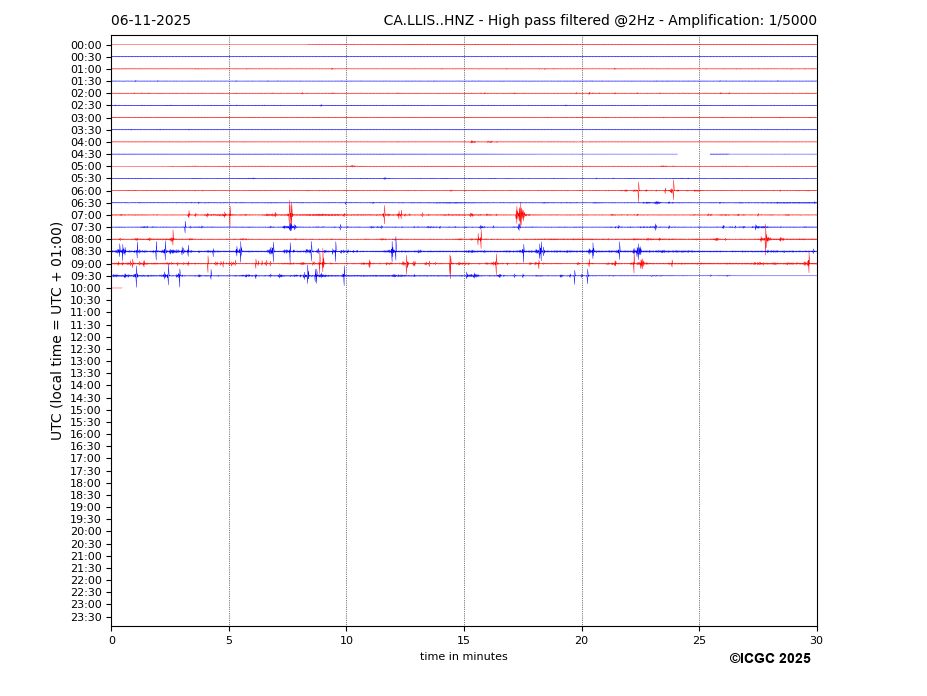The width and height of the screenshot is (927, 696).
Task: Select the 07:00 time row label
Action: [86, 215]
